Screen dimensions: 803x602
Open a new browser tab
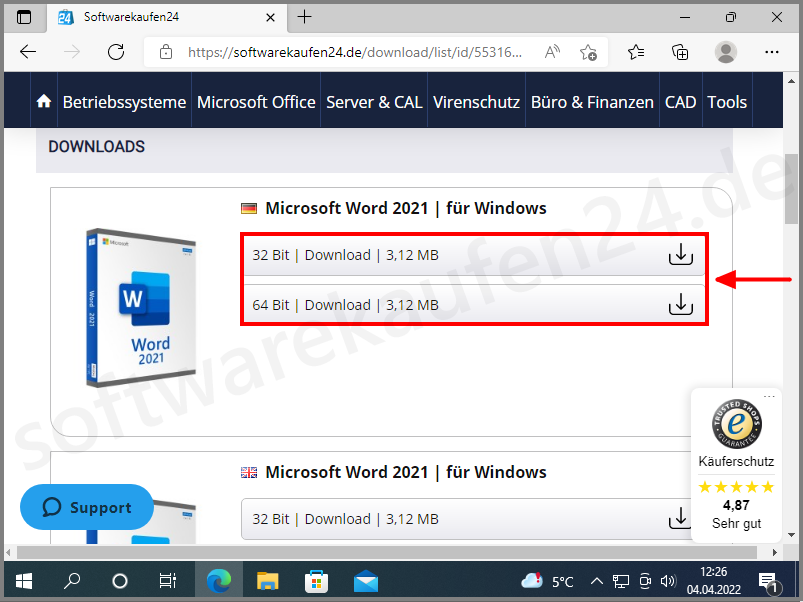(x=305, y=17)
